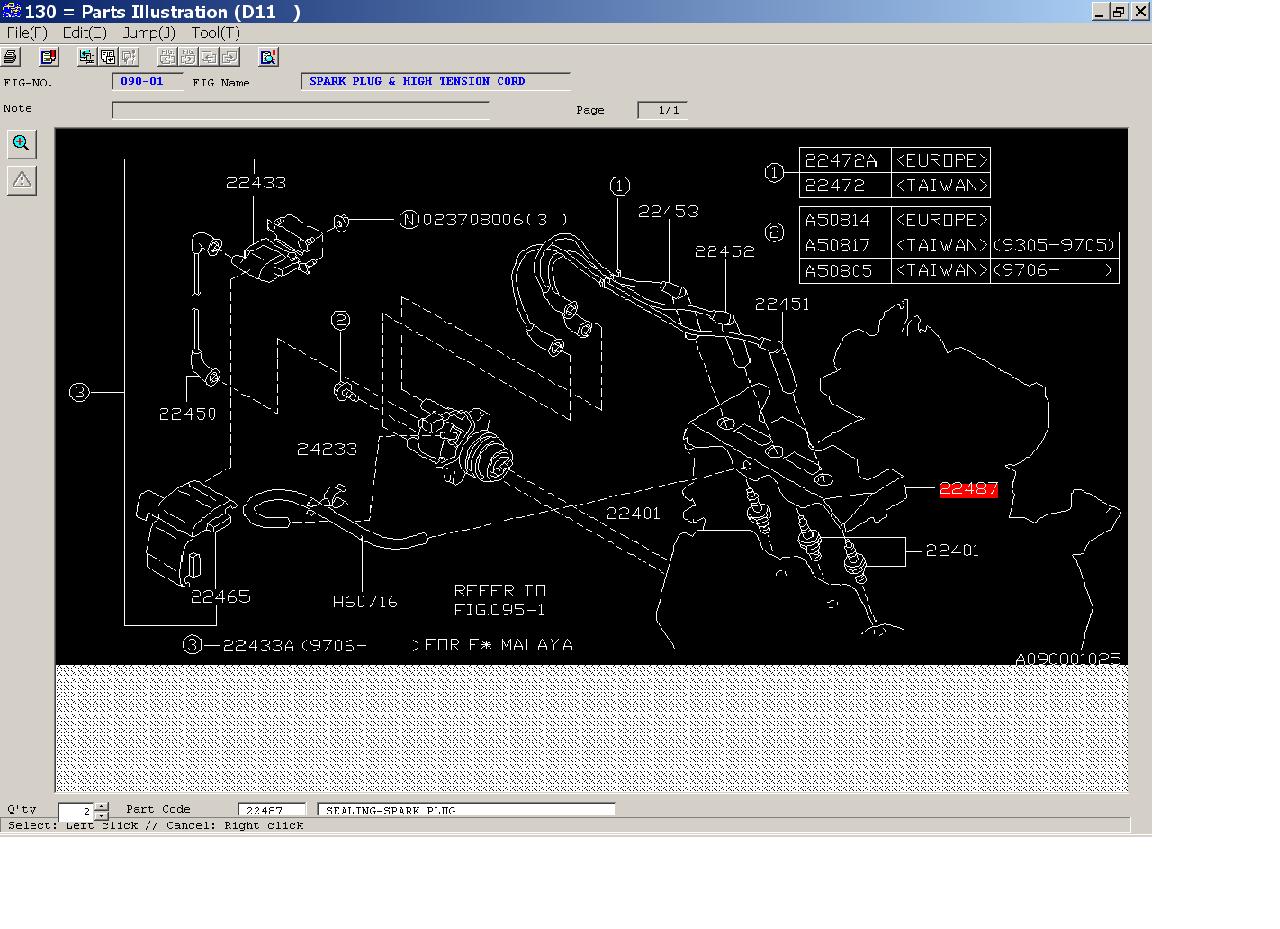1280x929 pixels.
Task: Minimize the Parts Illustration window
Action: coord(1100,11)
